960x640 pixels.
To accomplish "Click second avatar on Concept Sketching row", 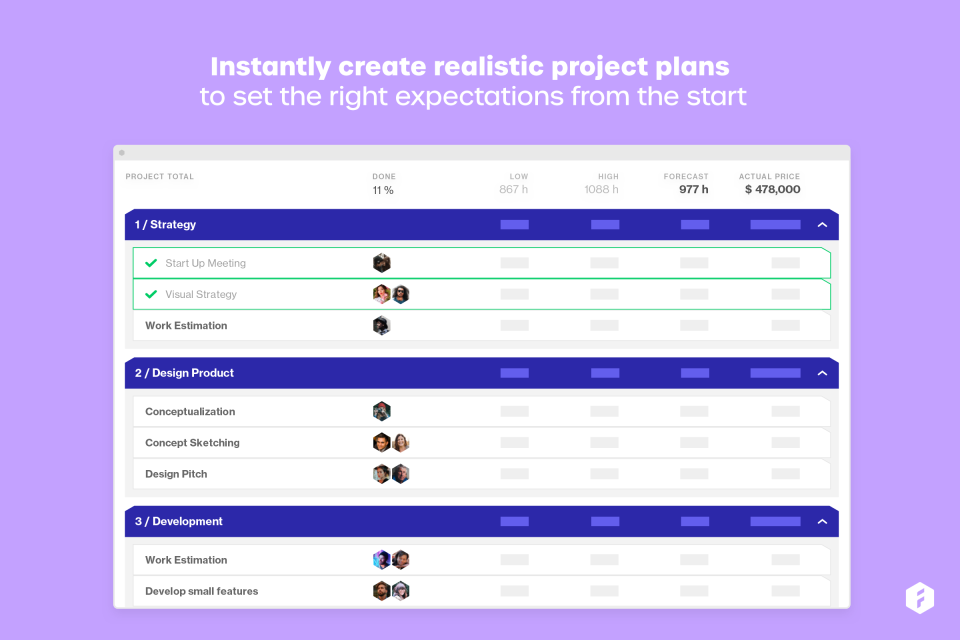I will point(401,442).
